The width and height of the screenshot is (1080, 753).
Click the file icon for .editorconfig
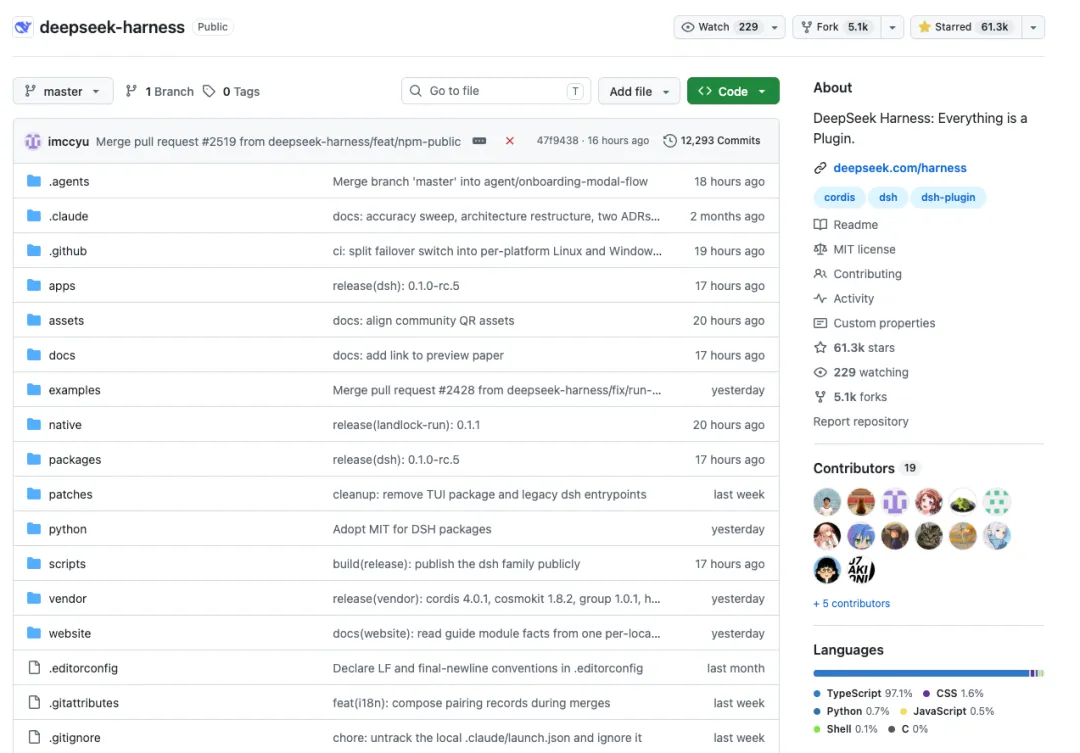pyautogui.click(x=34, y=668)
